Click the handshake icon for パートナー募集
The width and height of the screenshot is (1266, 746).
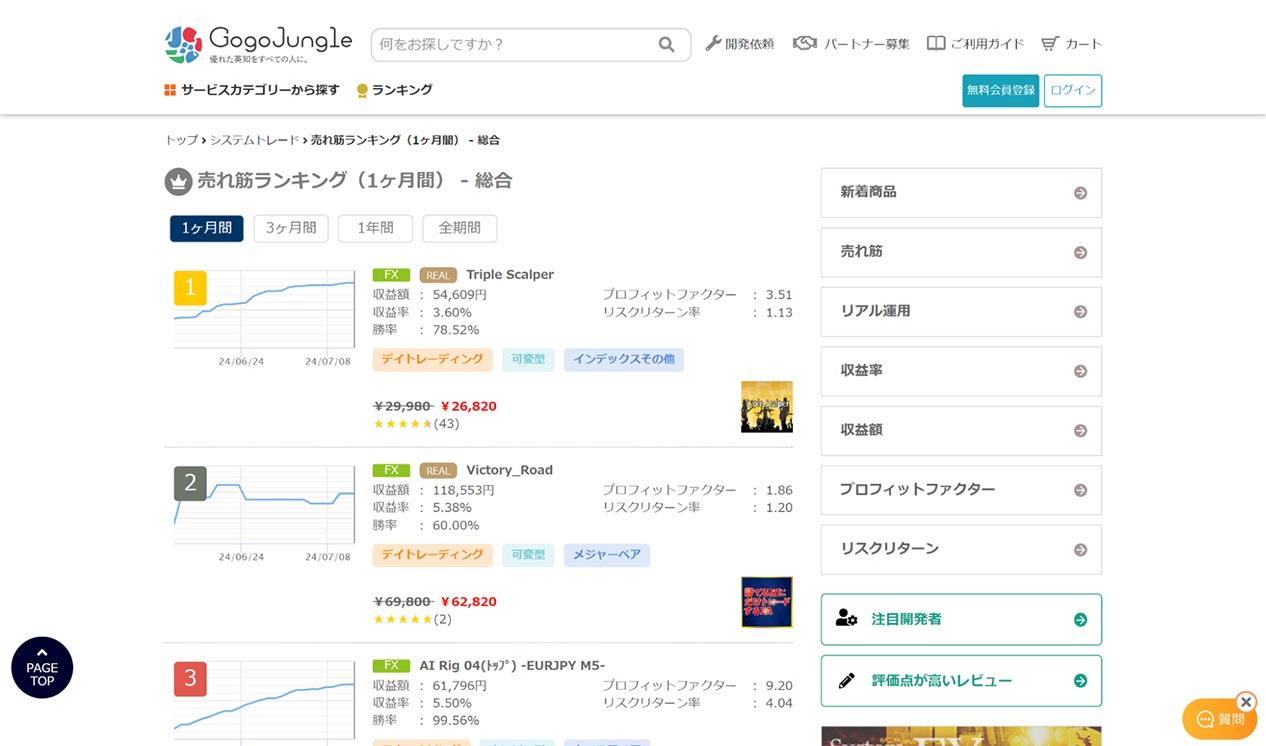click(805, 43)
